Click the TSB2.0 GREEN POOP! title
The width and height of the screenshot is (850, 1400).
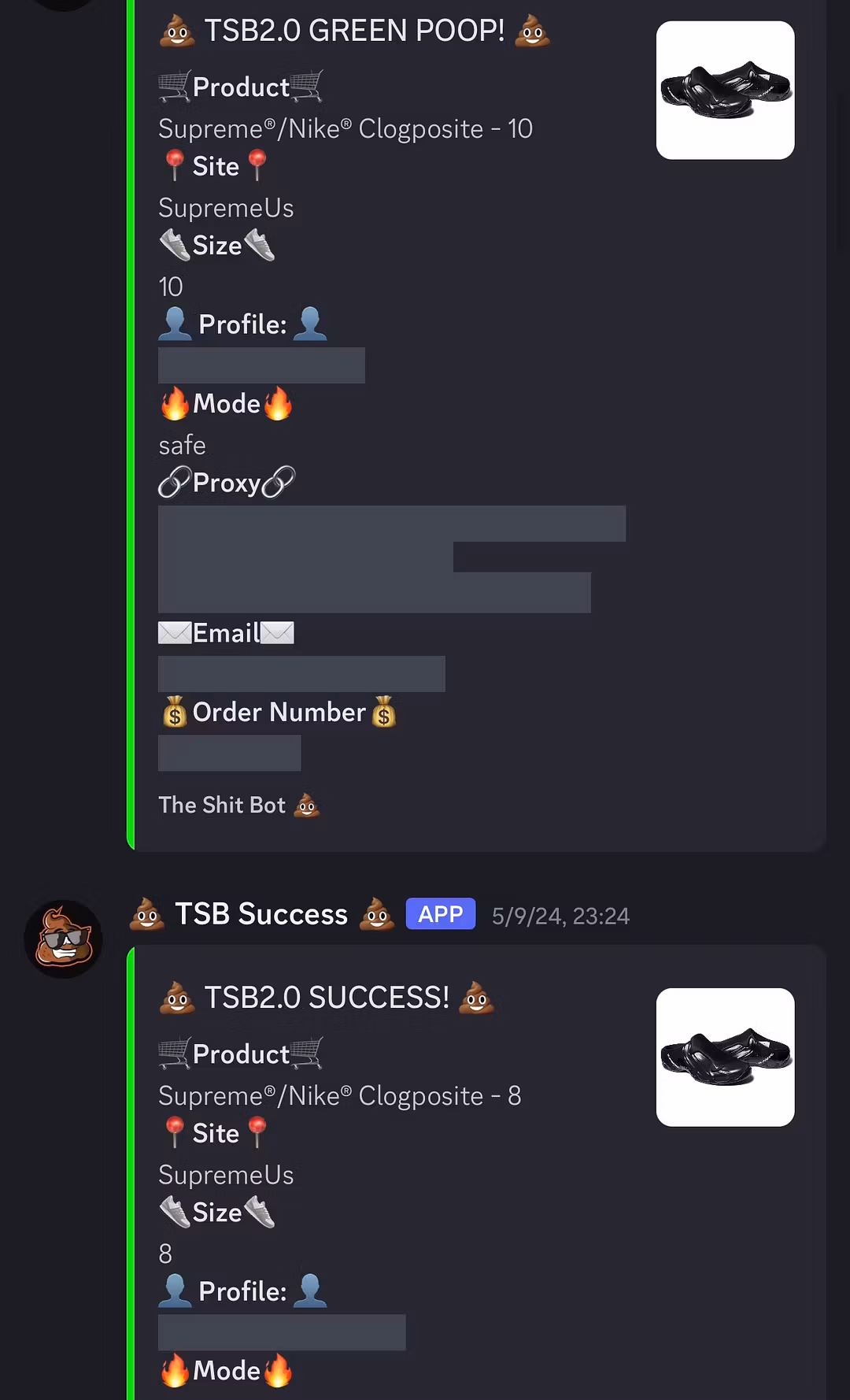pyautogui.click(x=354, y=31)
